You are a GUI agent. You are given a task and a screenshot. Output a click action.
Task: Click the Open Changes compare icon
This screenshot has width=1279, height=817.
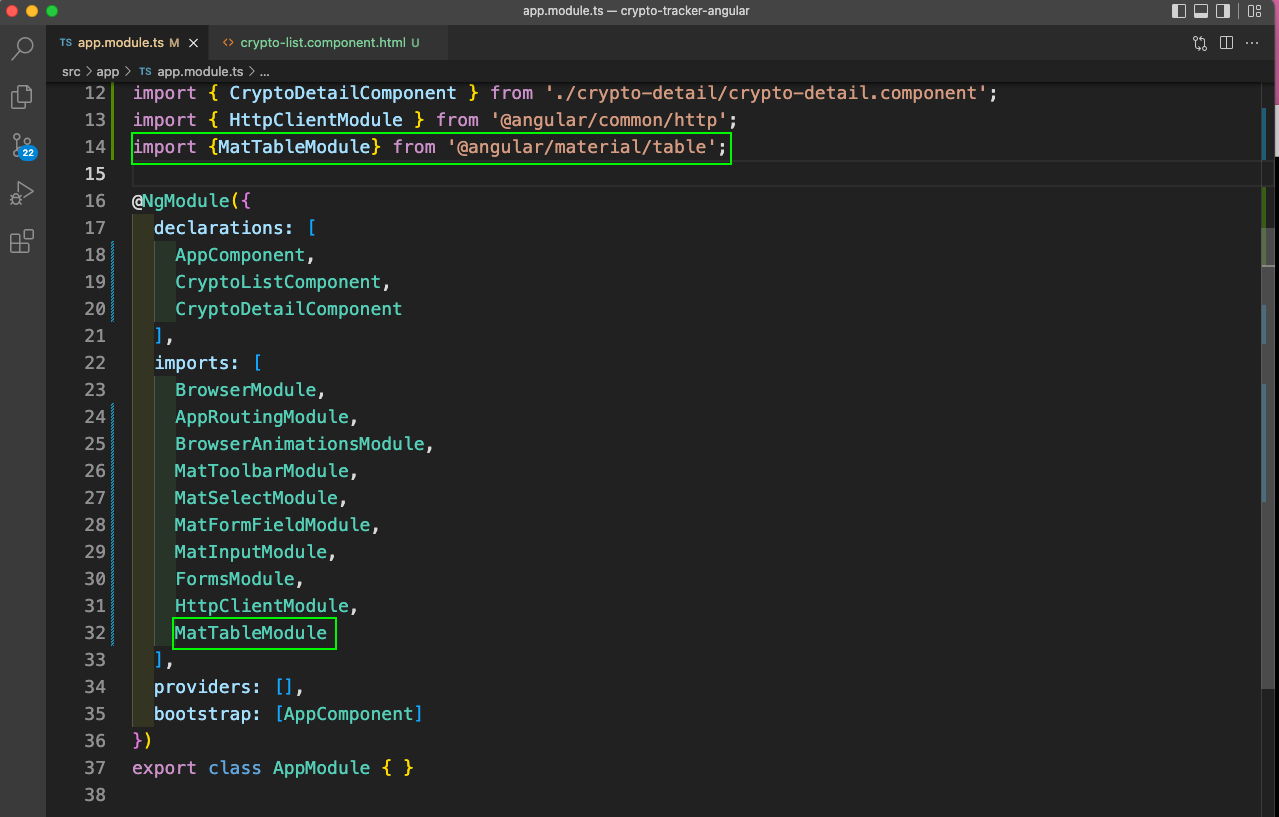tap(1200, 43)
